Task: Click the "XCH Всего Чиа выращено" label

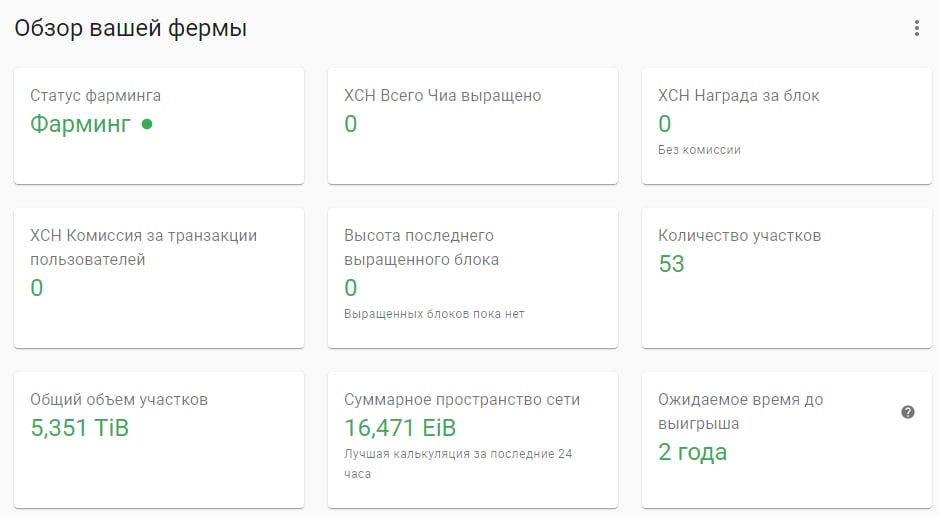Action: [x=442, y=95]
